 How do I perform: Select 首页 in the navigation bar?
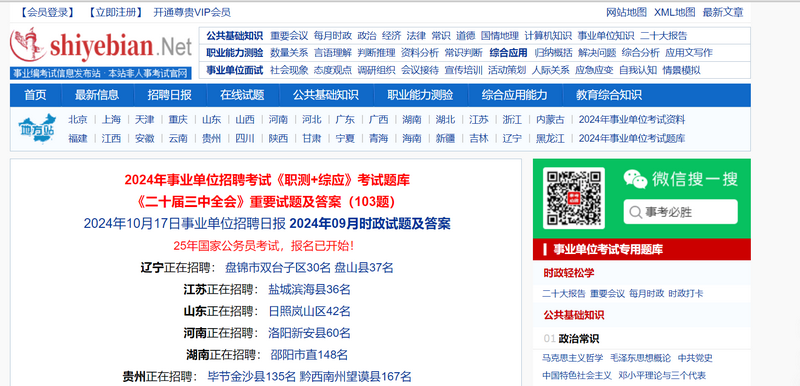(x=35, y=95)
